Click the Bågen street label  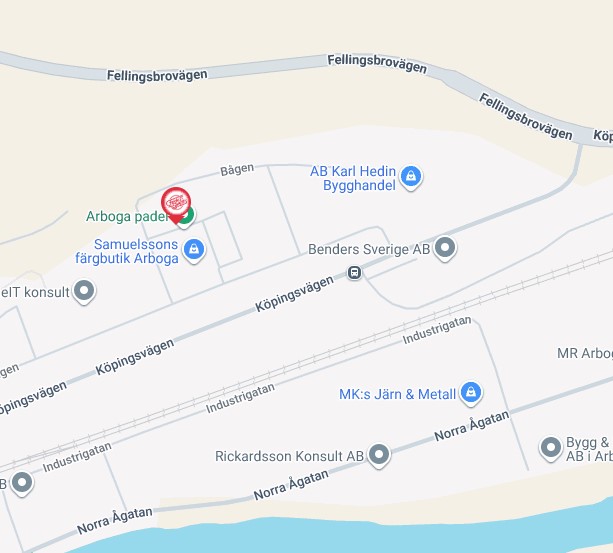[x=237, y=170]
